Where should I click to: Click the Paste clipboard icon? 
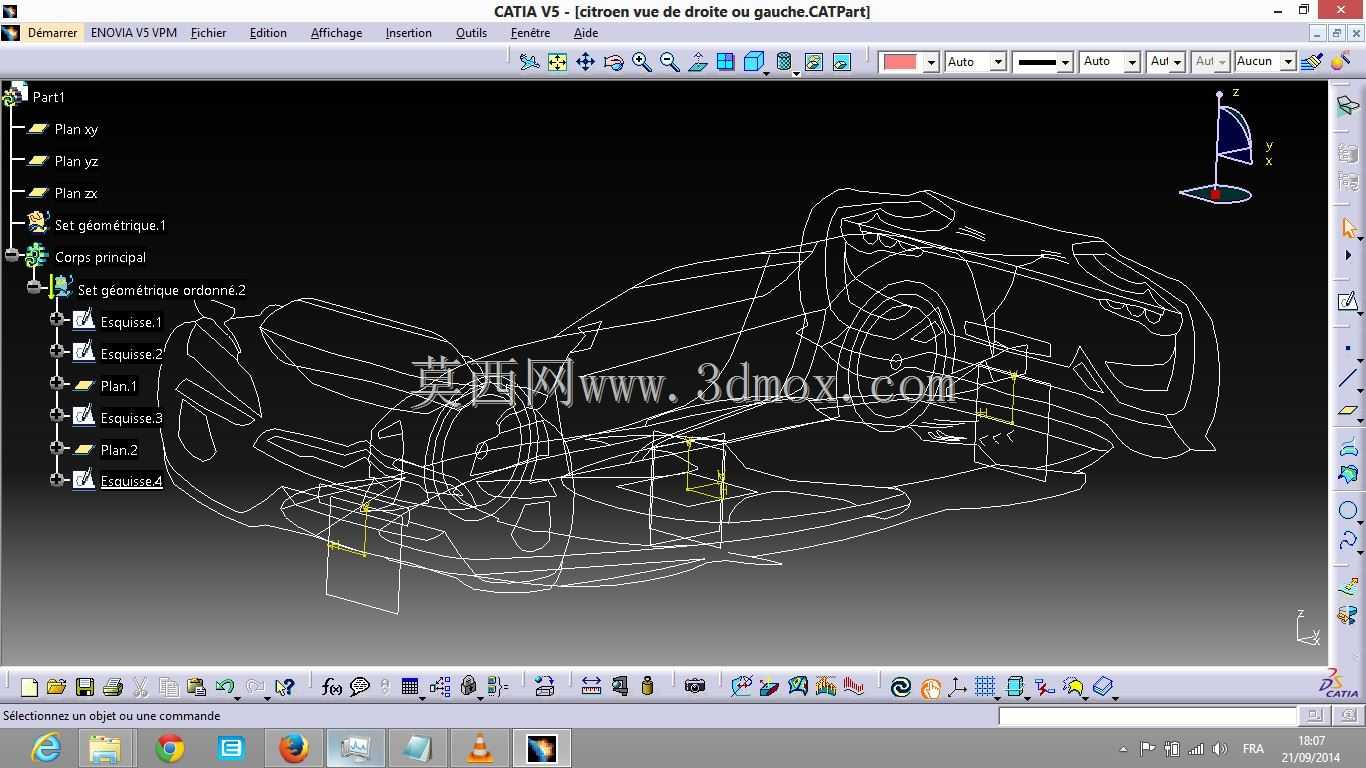coord(197,687)
